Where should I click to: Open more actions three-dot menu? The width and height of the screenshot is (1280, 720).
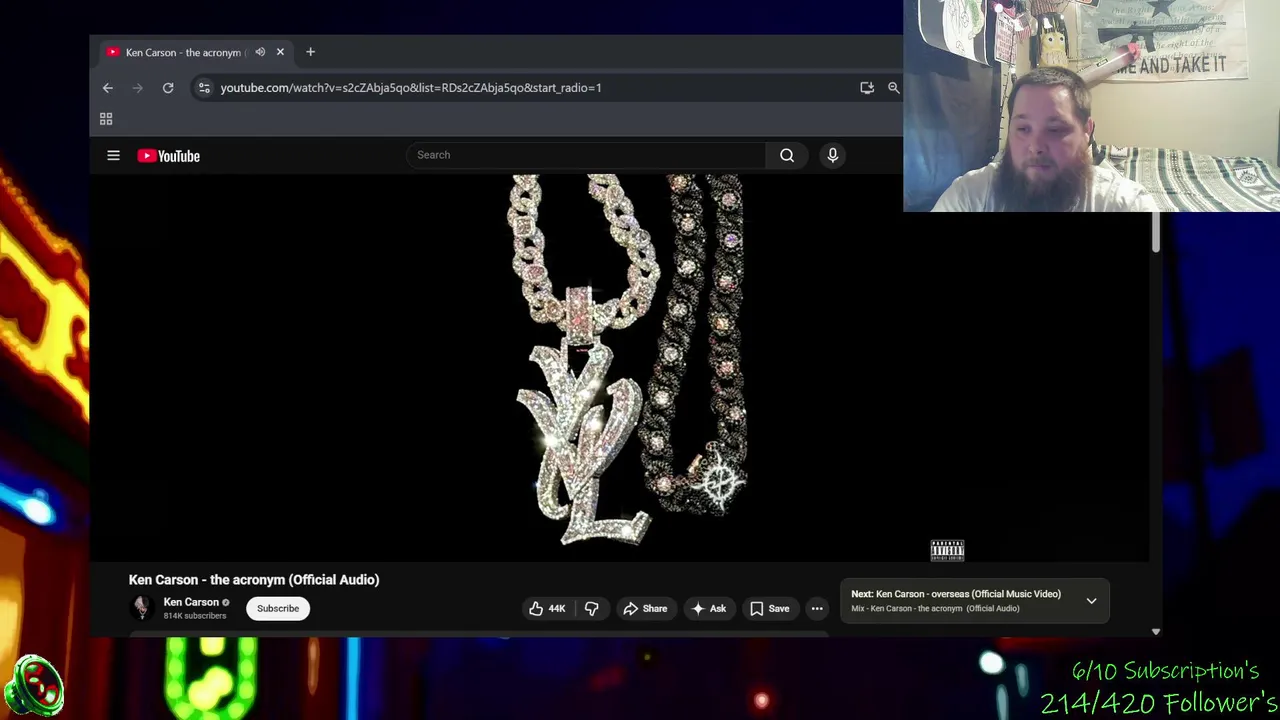[817, 608]
